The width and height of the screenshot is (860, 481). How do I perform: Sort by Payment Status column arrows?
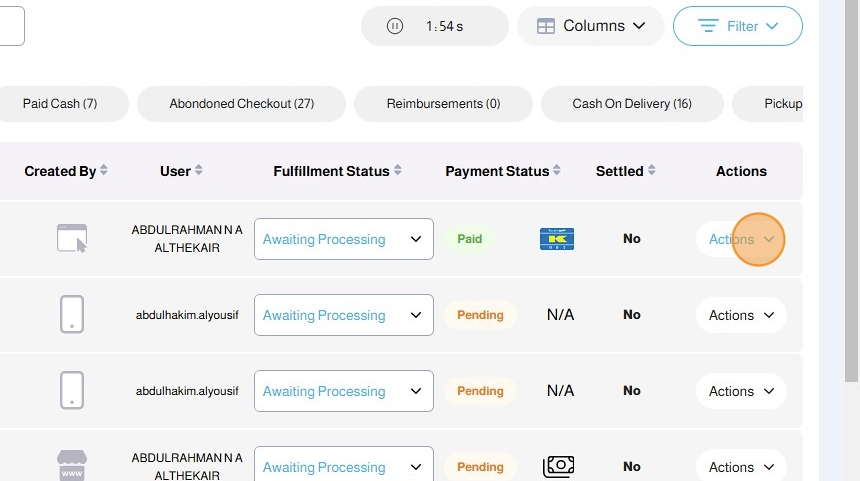[x=558, y=171]
